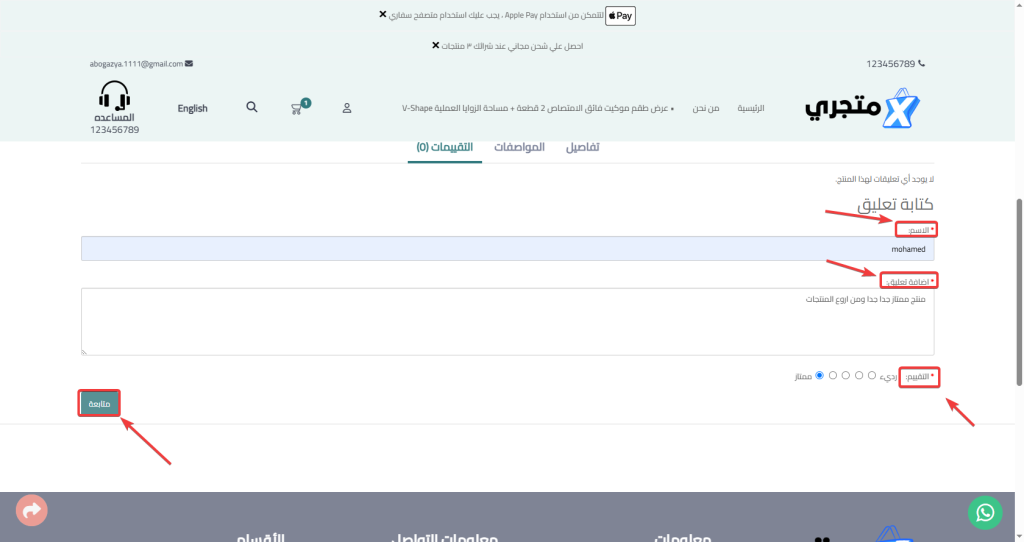The image size is (1024, 542).
Task: Click the search magnifier icon
Action: [252, 106]
